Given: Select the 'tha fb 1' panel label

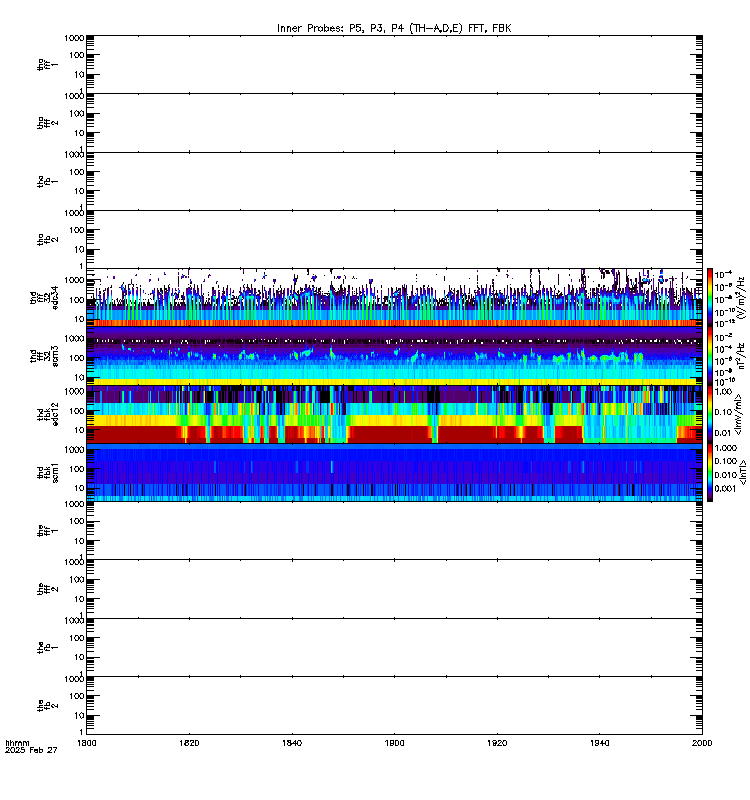Looking at the screenshot, I should 47,182.
